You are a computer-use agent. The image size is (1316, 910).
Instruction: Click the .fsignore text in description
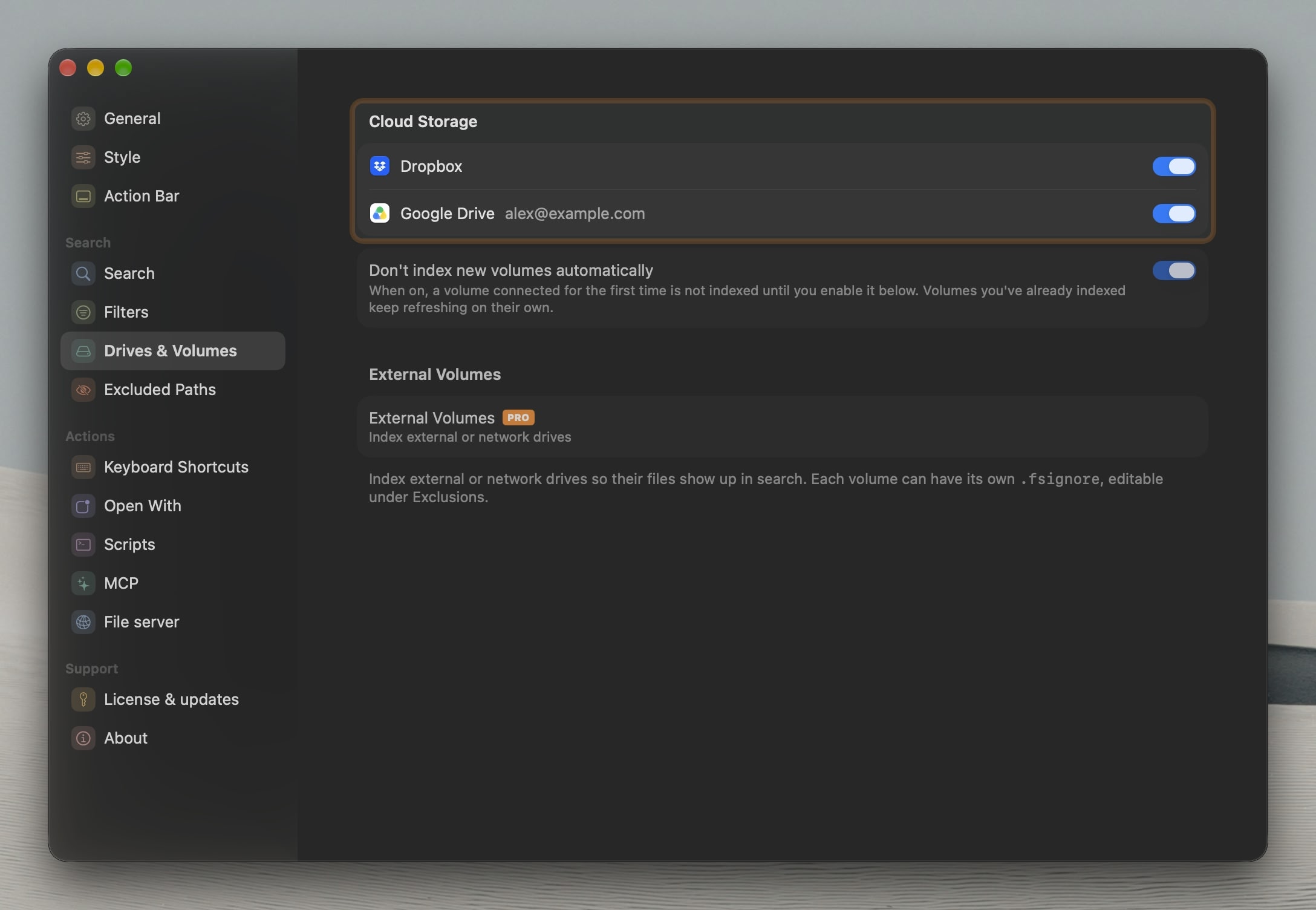point(1060,479)
